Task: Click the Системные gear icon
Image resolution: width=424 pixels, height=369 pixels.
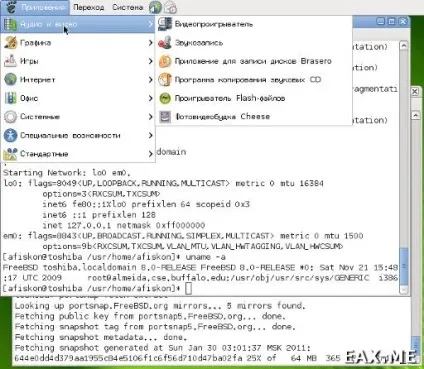Action: 10,117
